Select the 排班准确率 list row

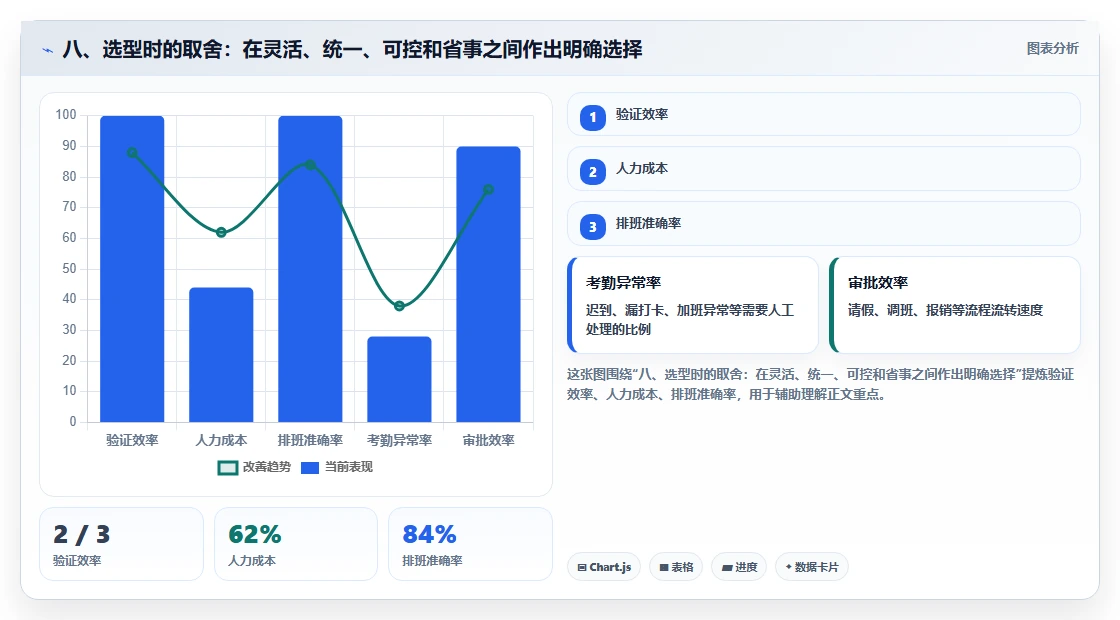pos(824,224)
